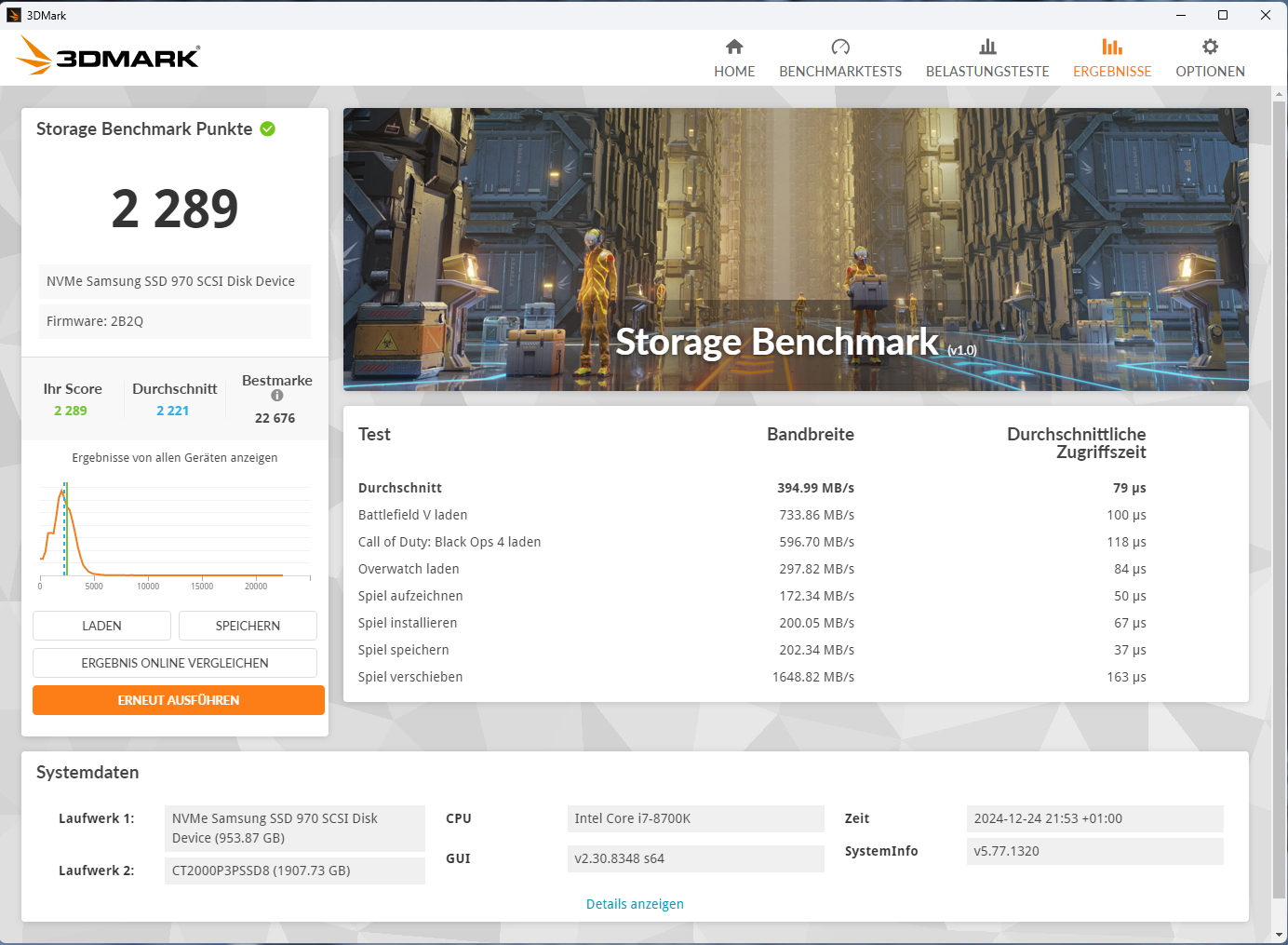Click the SPEICHERN button

pos(248,626)
